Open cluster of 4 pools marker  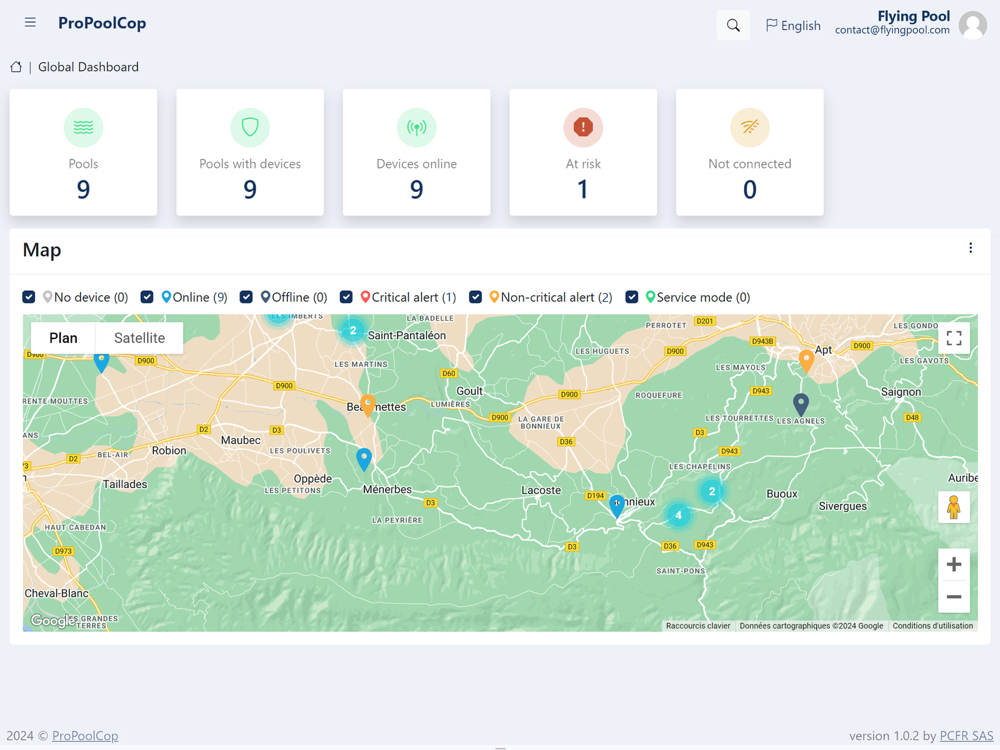679,515
